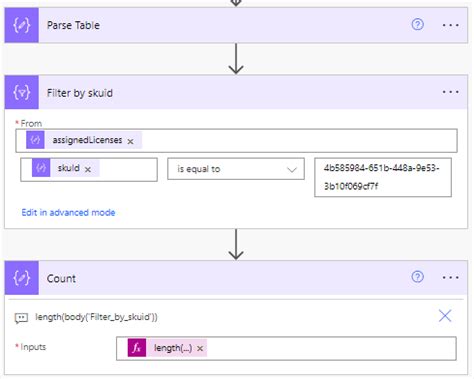Select the length(...) expression token

click(167, 348)
